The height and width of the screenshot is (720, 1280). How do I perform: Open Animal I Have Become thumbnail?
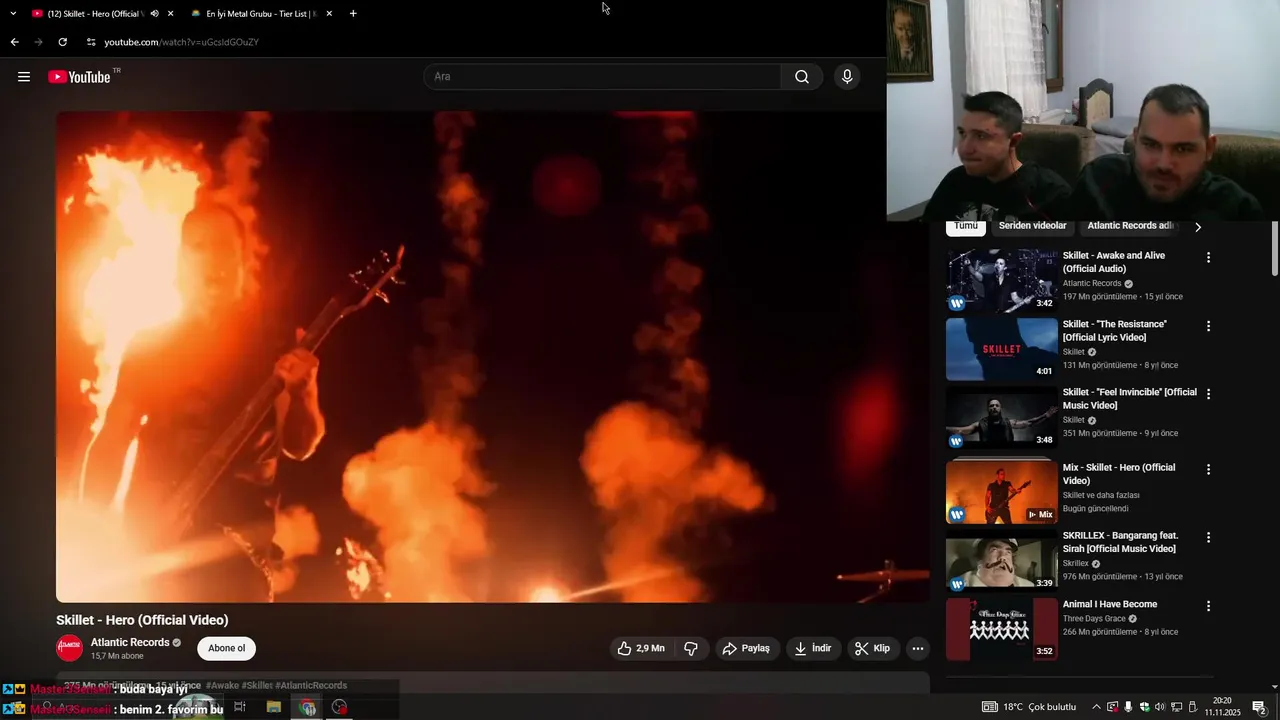[x=1001, y=629]
